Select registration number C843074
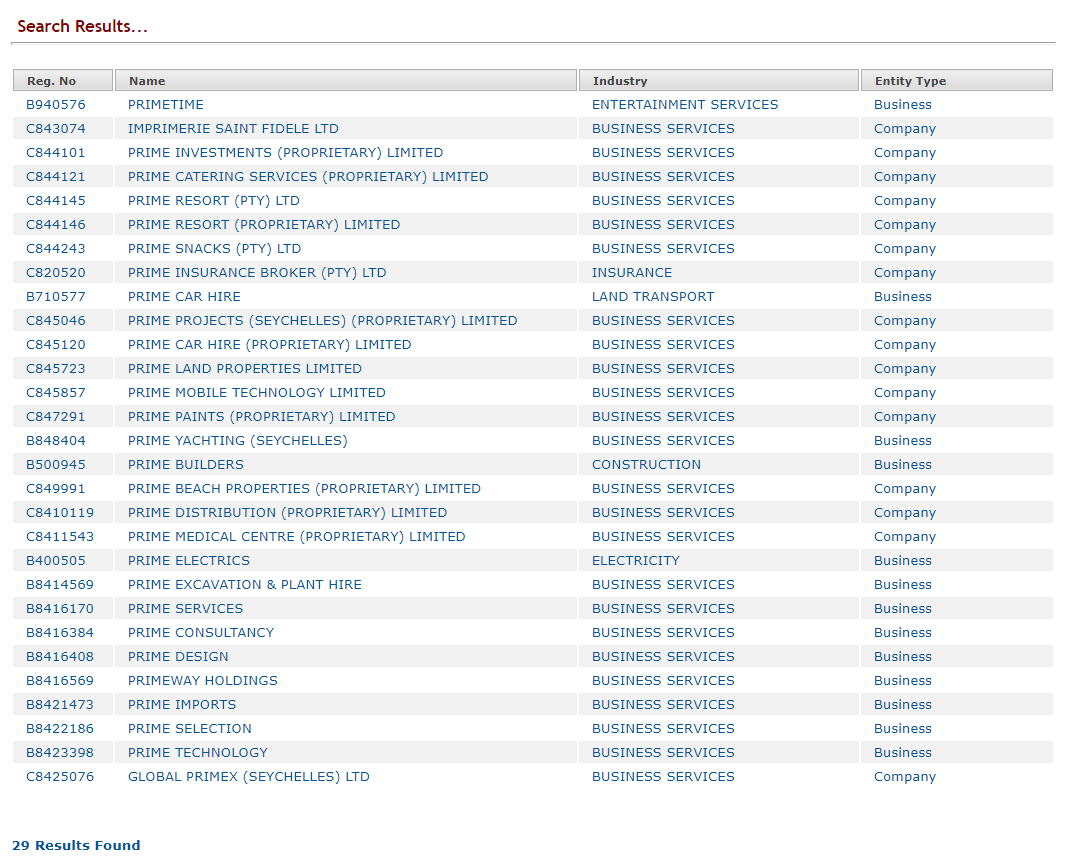 [56, 128]
